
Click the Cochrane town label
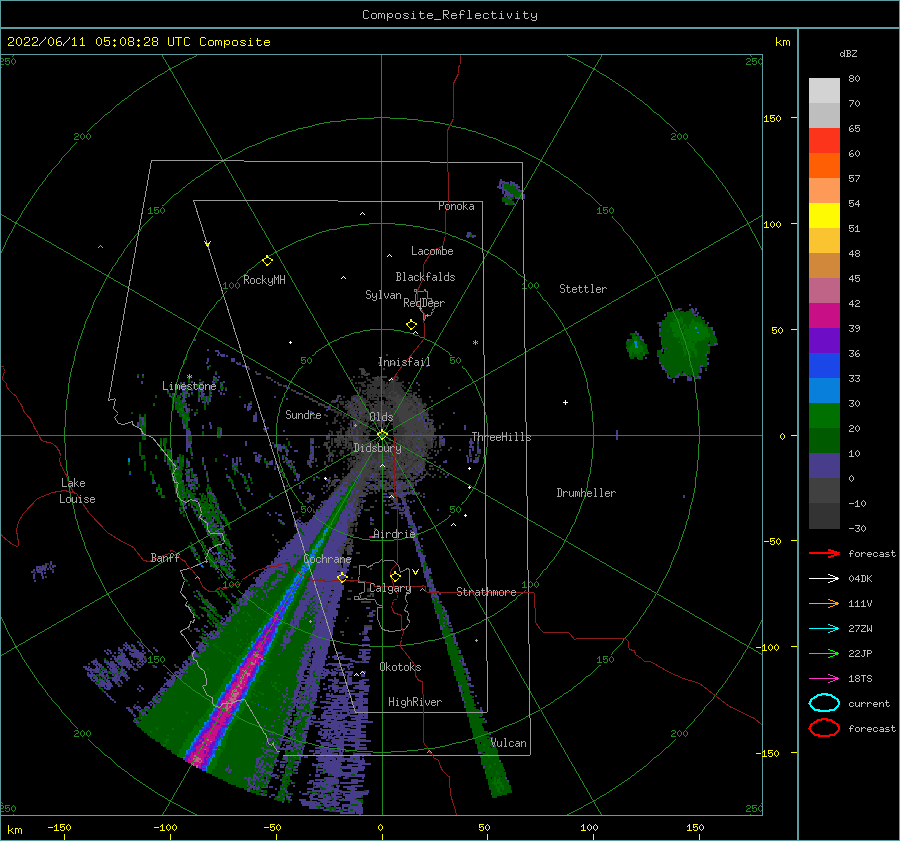pyautogui.click(x=327, y=559)
